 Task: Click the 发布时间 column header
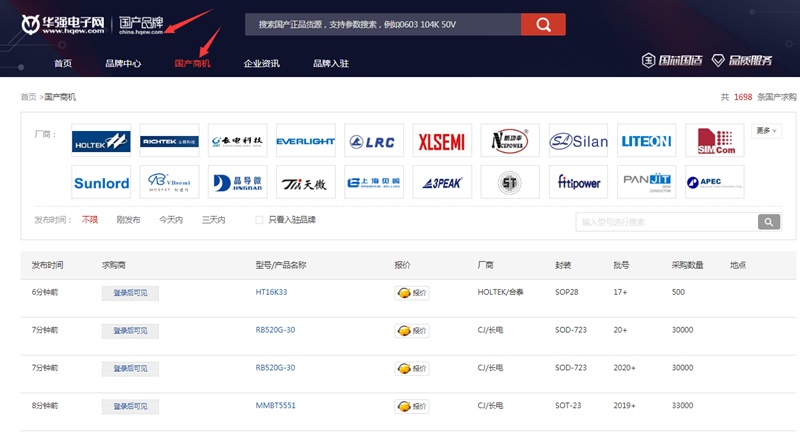tap(47, 265)
